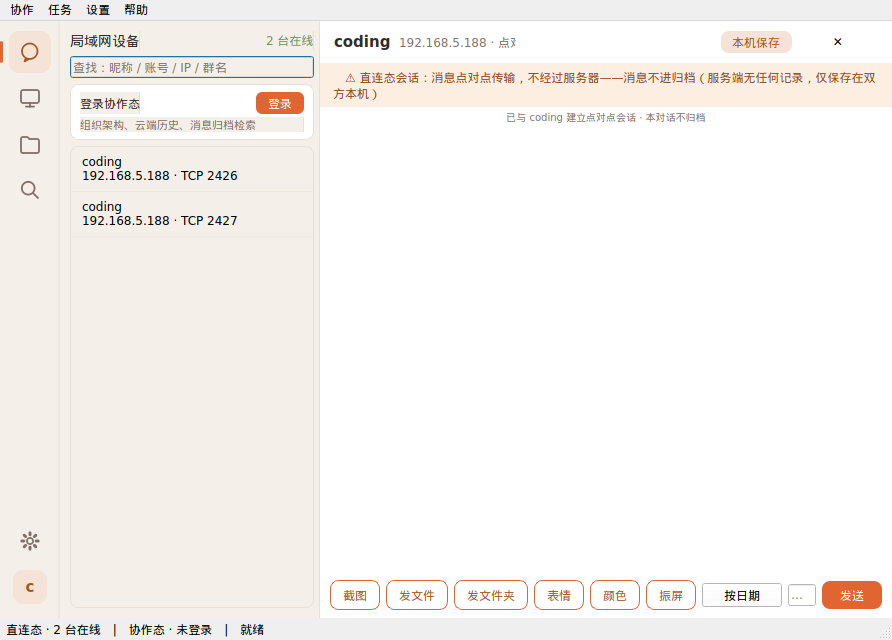Open the 设置 menu
Viewport: 892px width, 640px height.
(x=98, y=10)
